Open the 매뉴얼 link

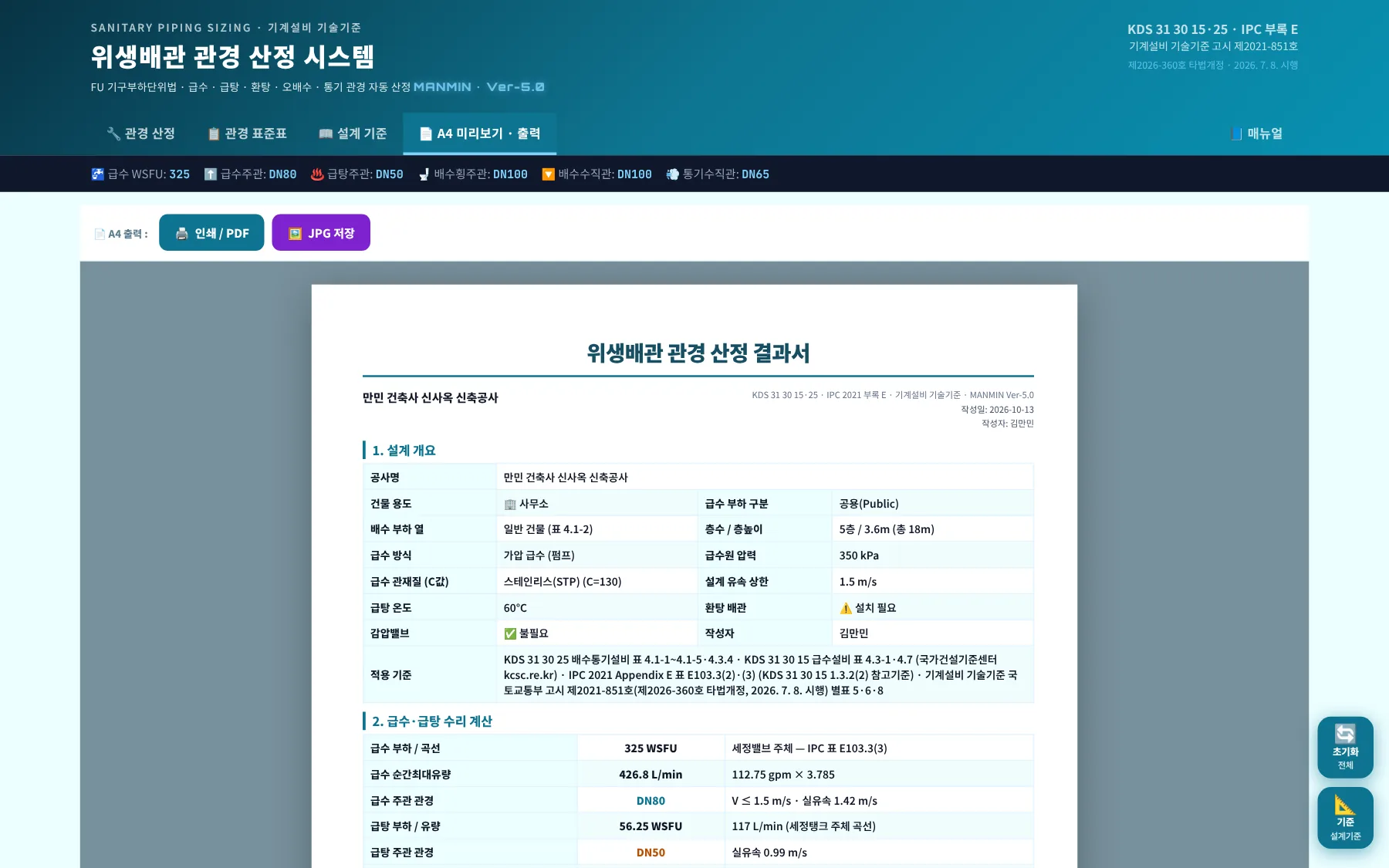1256,133
